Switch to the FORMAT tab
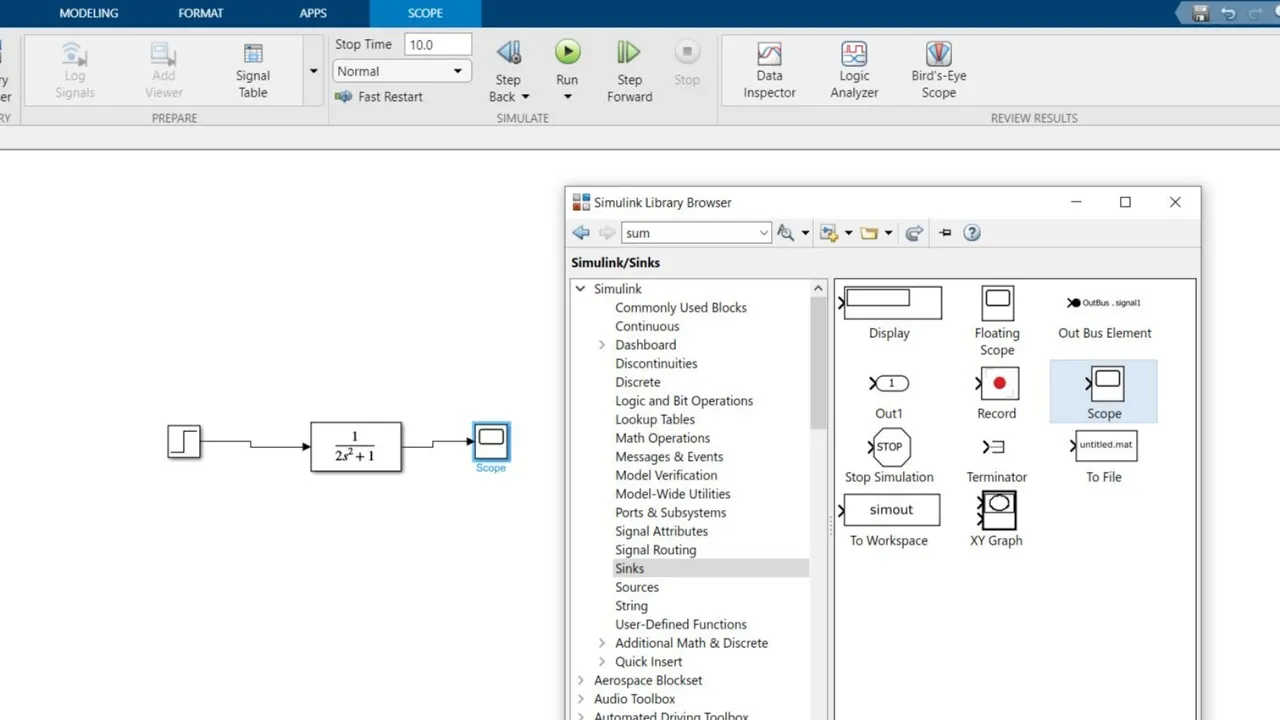 pyautogui.click(x=202, y=13)
